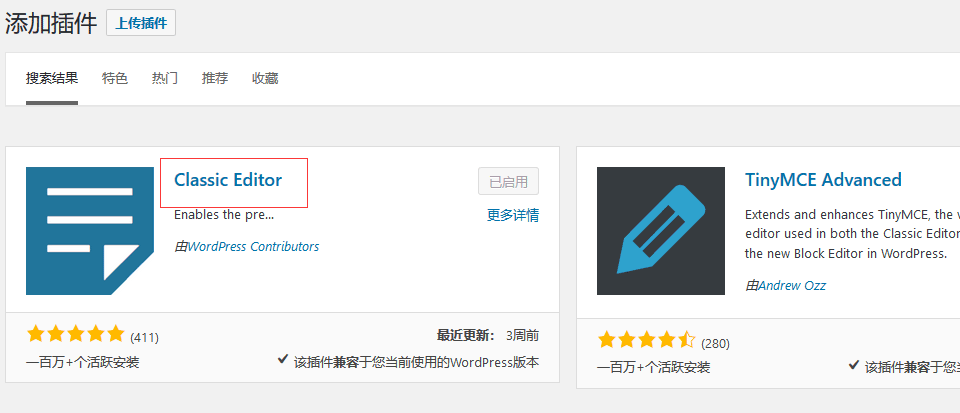
Task: Open the TinyMCE Advanced title link
Action: [823, 180]
